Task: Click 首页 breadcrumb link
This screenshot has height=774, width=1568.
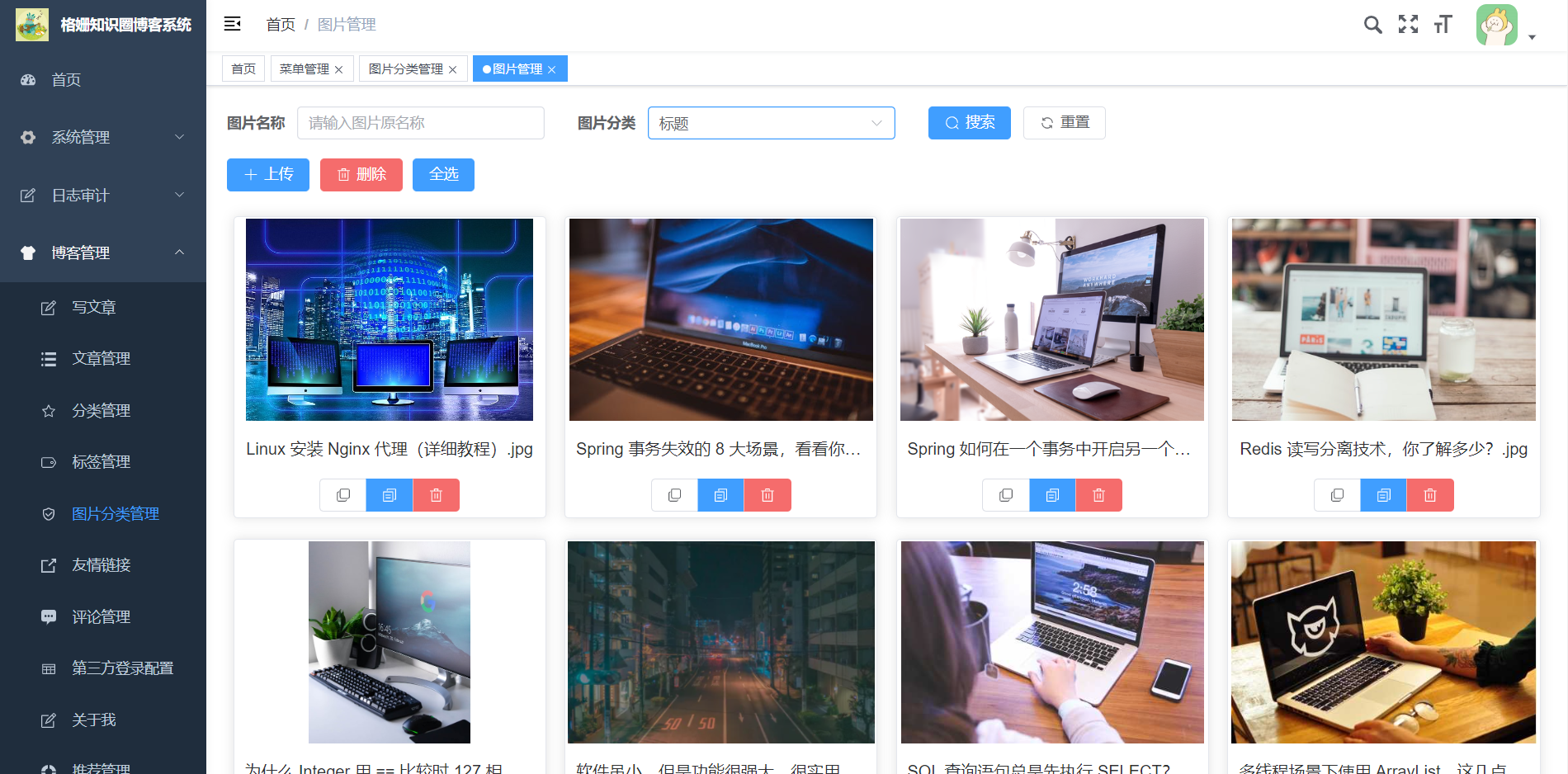Action: pyautogui.click(x=281, y=25)
